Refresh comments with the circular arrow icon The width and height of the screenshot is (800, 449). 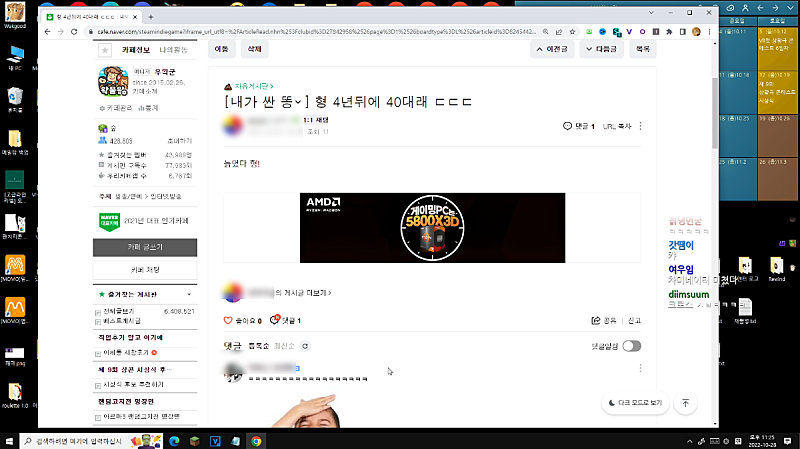pos(305,346)
